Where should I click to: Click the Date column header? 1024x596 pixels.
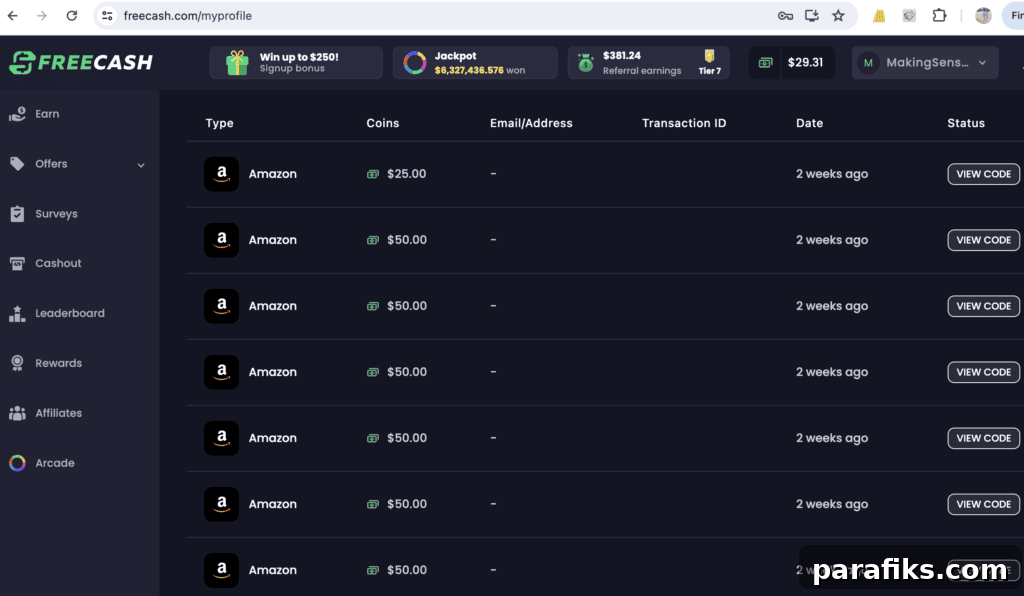click(809, 123)
